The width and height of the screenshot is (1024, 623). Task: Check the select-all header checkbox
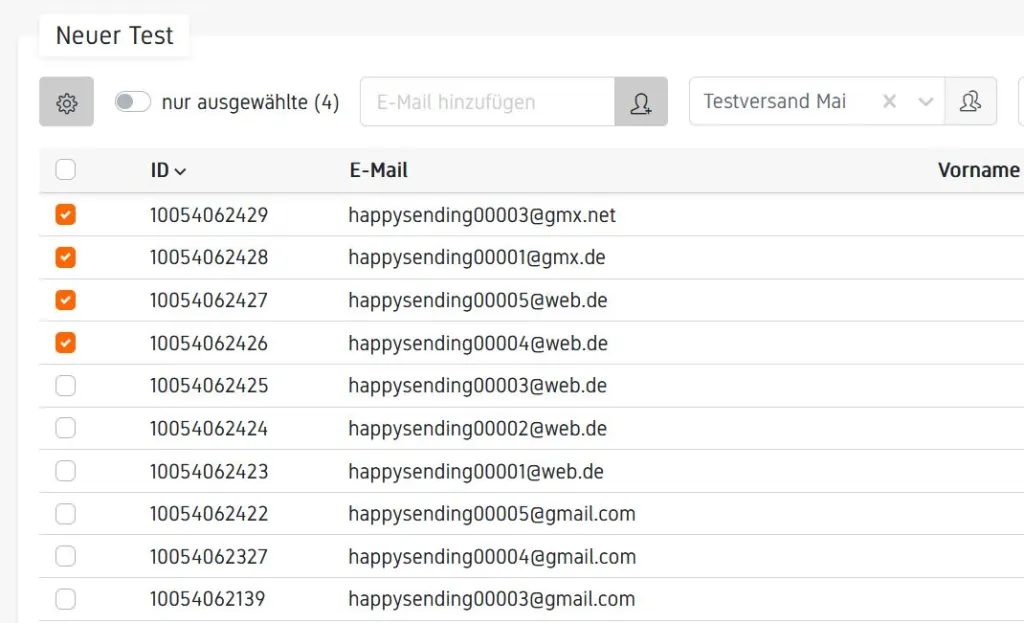pos(65,170)
